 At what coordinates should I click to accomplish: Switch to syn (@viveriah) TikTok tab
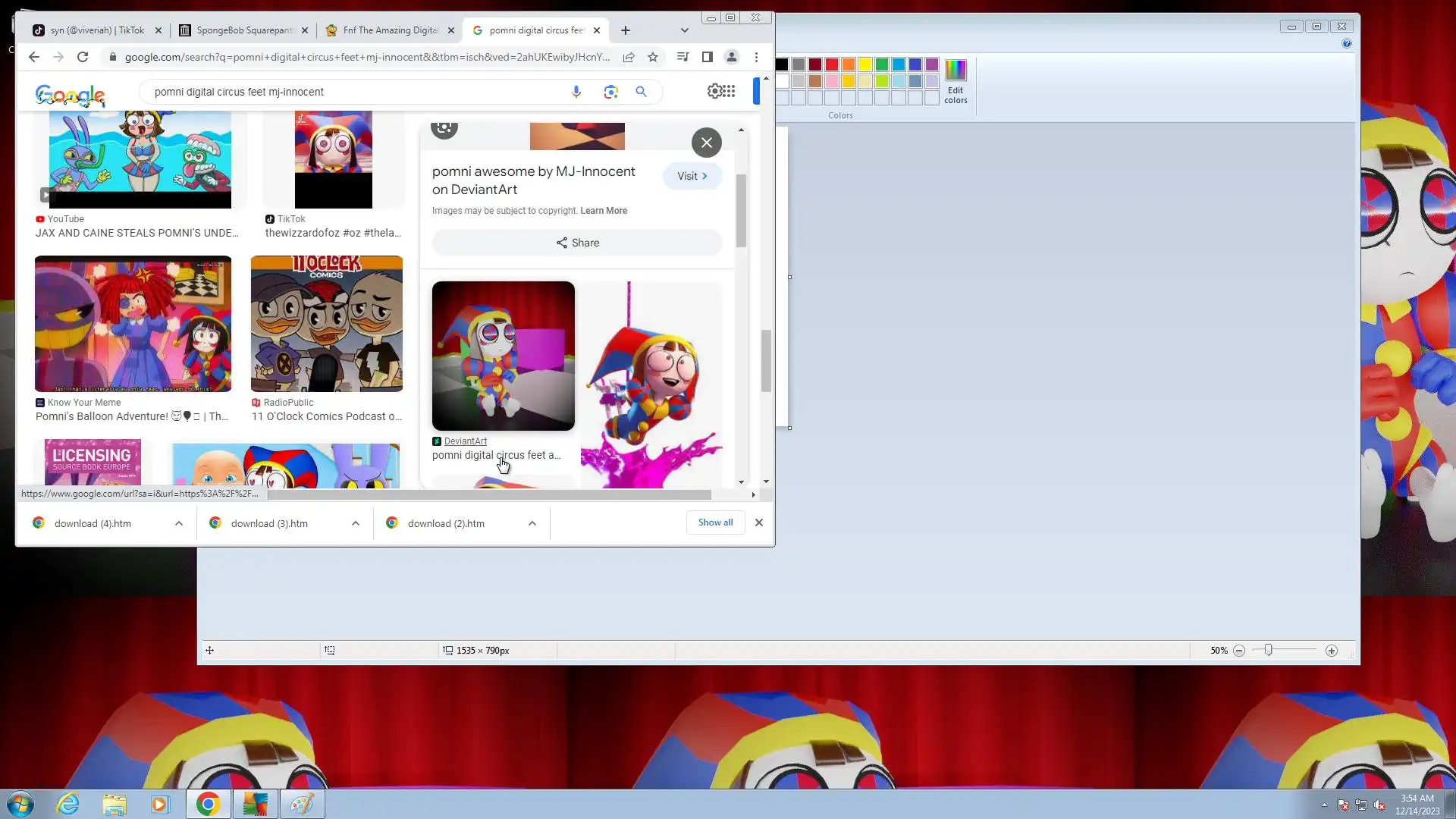(96, 30)
